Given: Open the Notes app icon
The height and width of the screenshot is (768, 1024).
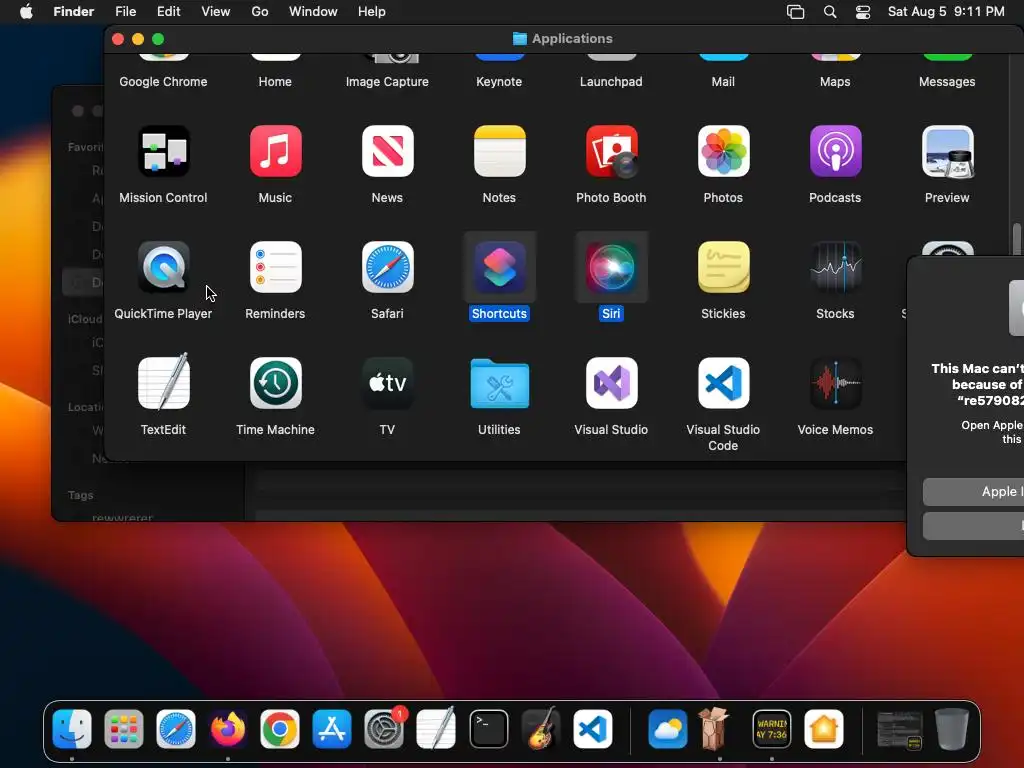Looking at the screenshot, I should (499, 152).
